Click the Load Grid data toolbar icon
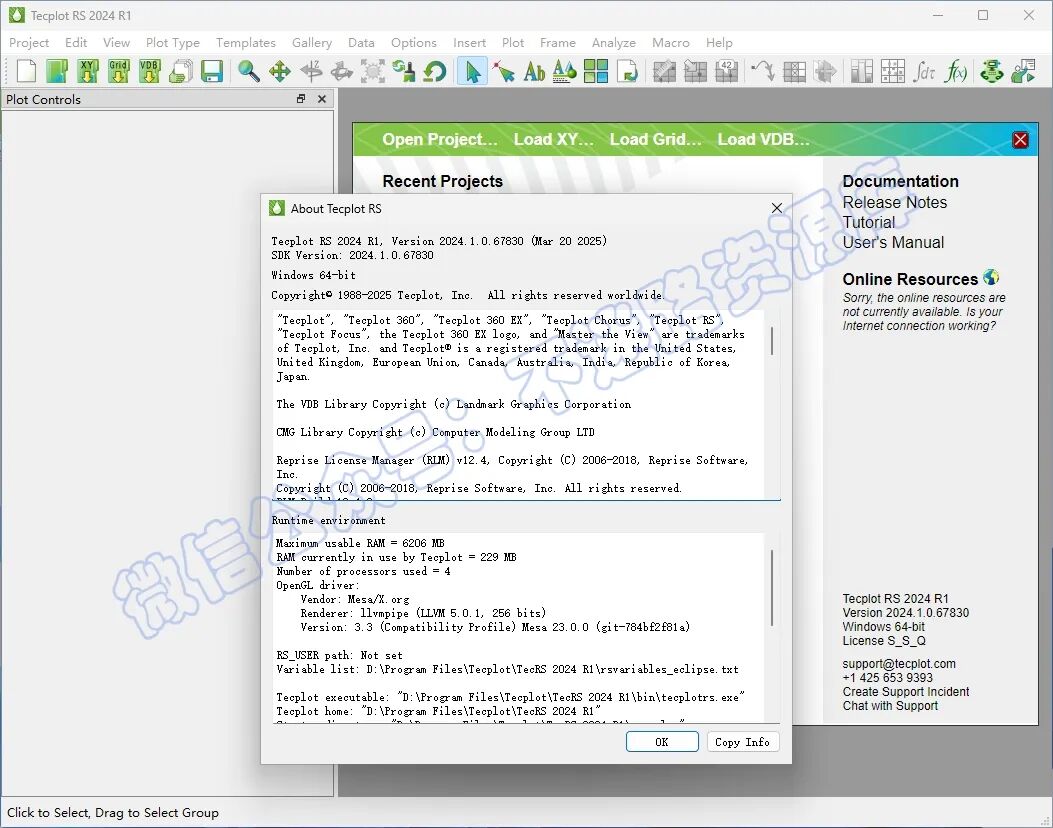Image resolution: width=1053 pixels, height=828 pixels. (x=119, y=71)
